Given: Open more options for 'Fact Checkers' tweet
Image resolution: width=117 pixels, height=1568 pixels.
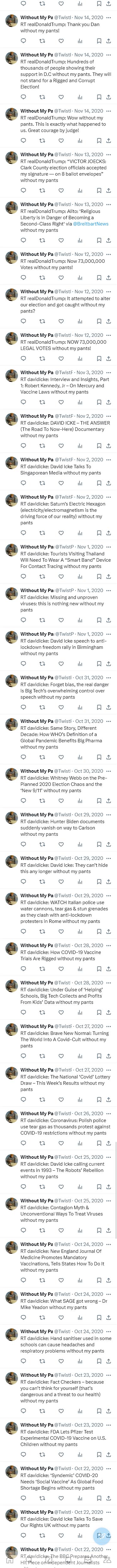Looking at the screenshot, I should click(109, 1375).
